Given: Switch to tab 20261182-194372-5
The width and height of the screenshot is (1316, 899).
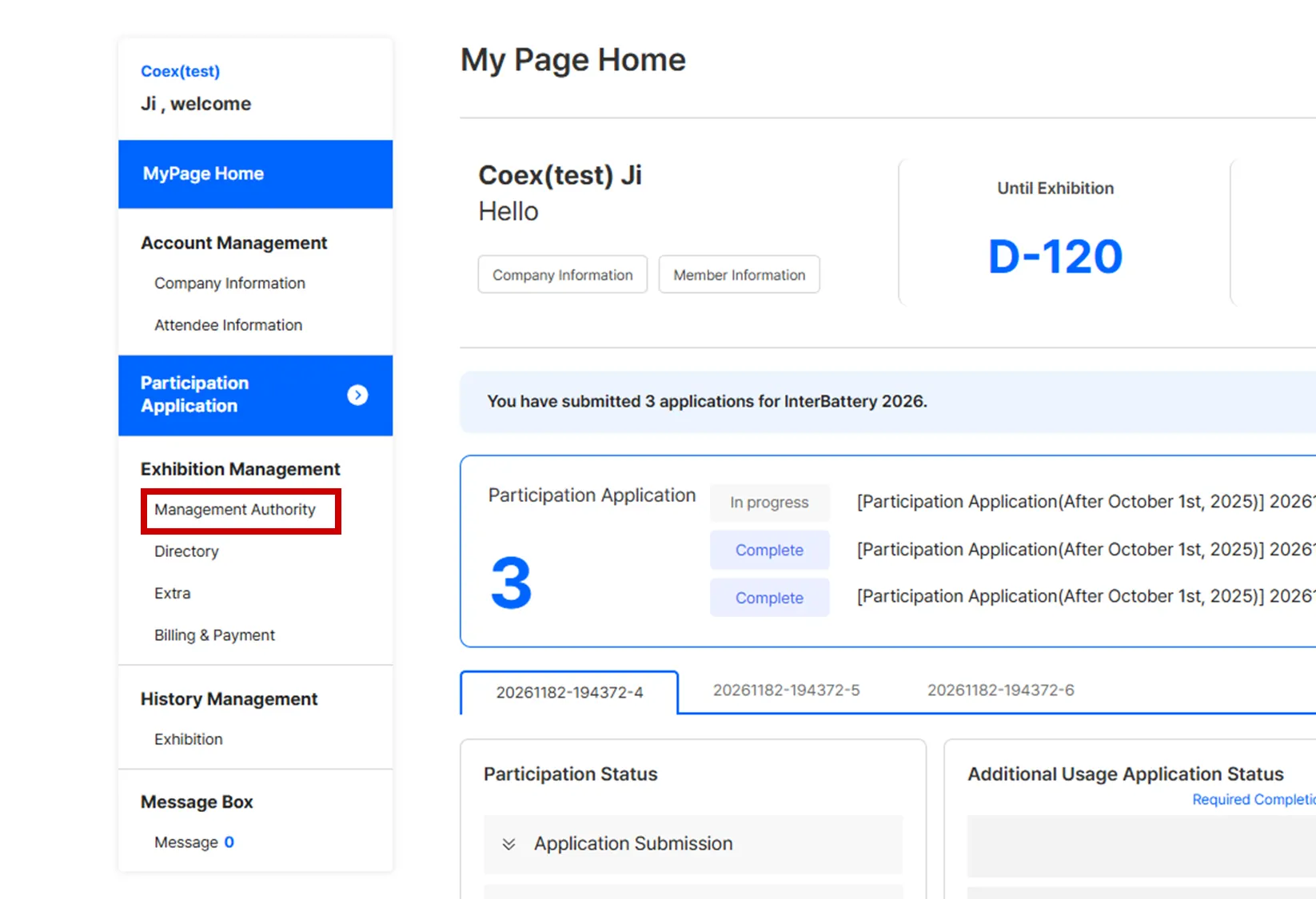Looking at the screenshot, I should [x=787, y=690].
